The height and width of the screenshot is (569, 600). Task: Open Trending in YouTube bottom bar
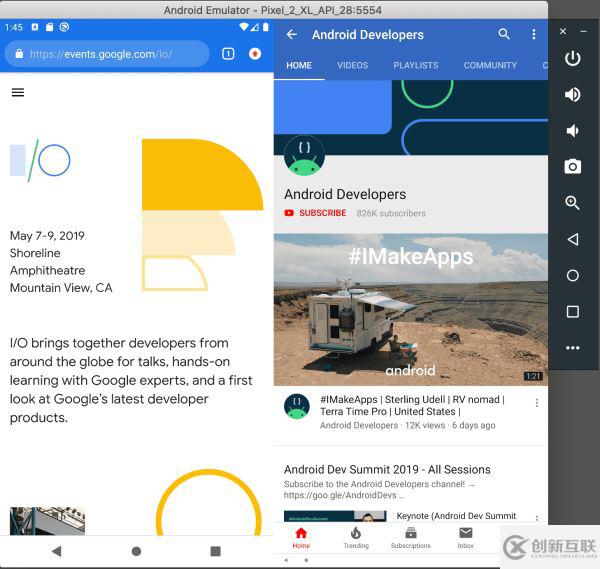356,538
